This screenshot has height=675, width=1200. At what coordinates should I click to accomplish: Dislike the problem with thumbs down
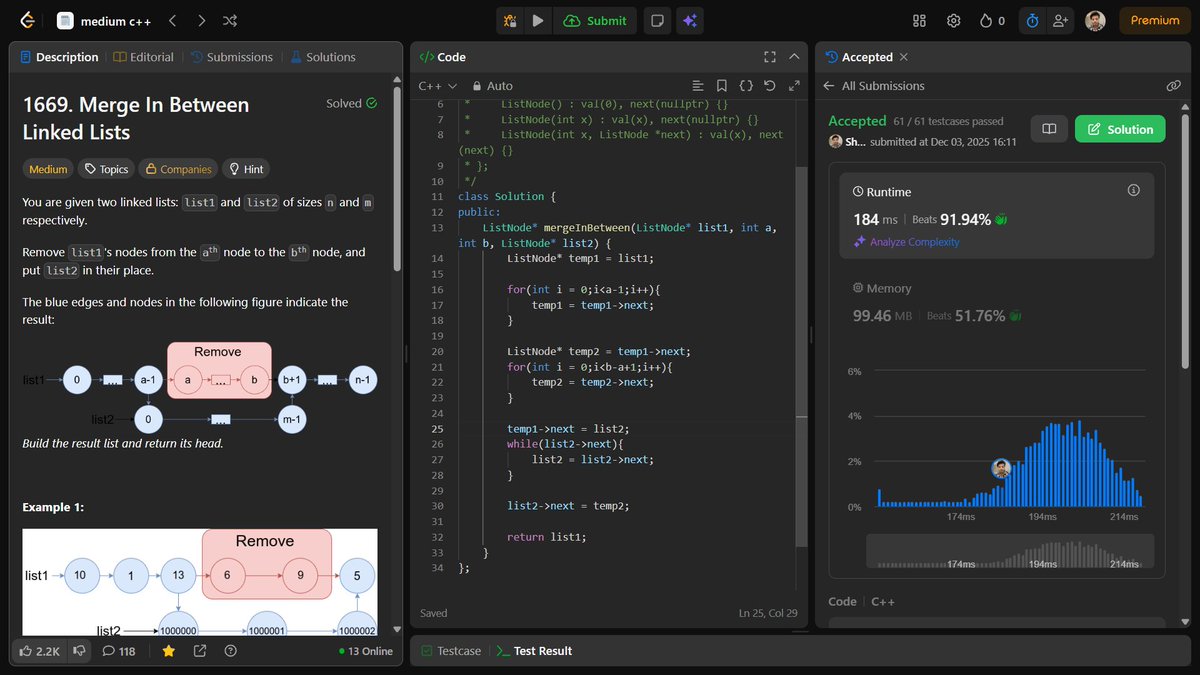[x=78, y=651]
